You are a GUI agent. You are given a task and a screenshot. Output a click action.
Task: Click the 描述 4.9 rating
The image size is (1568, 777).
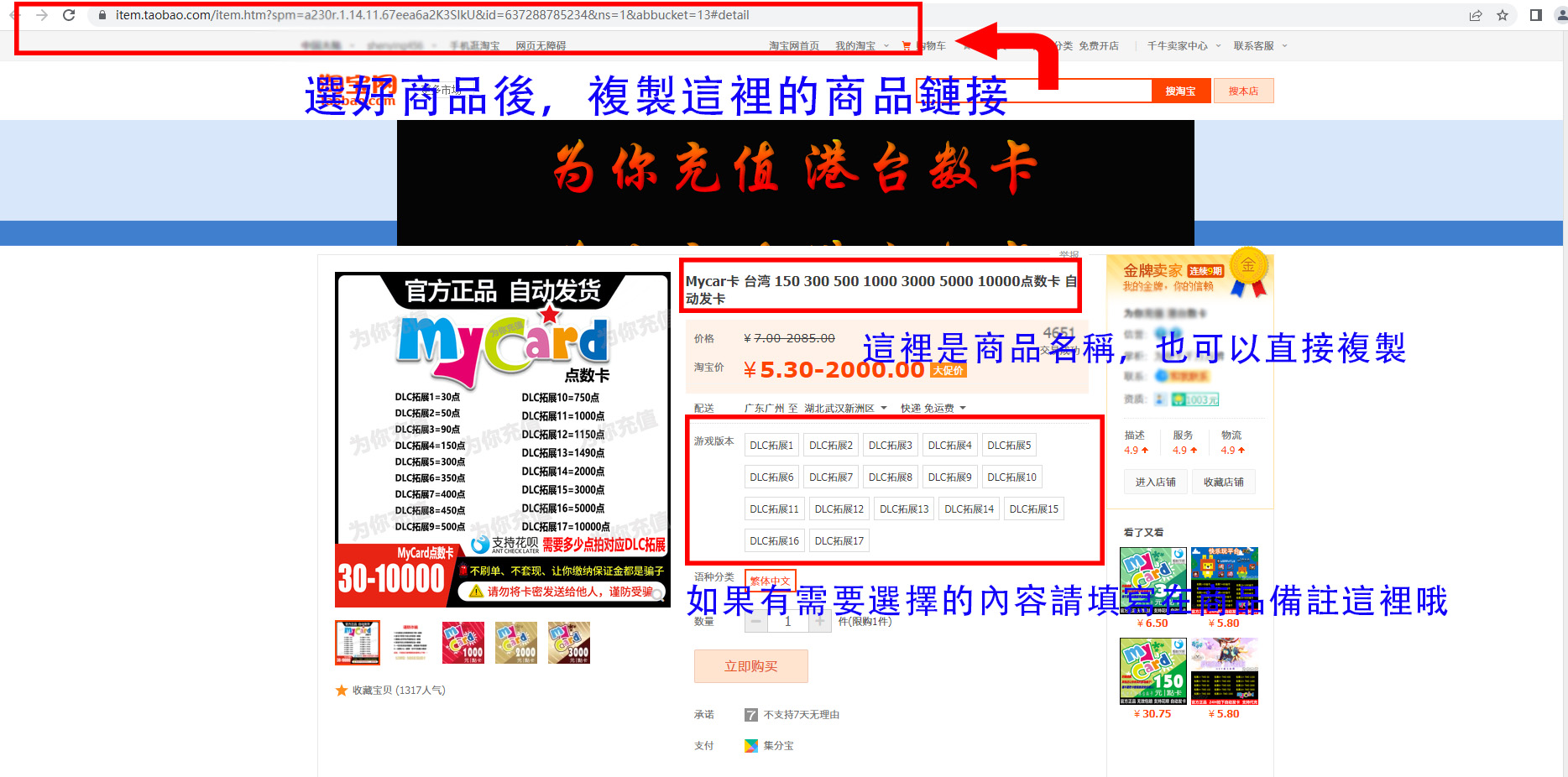coord(1136,443)
